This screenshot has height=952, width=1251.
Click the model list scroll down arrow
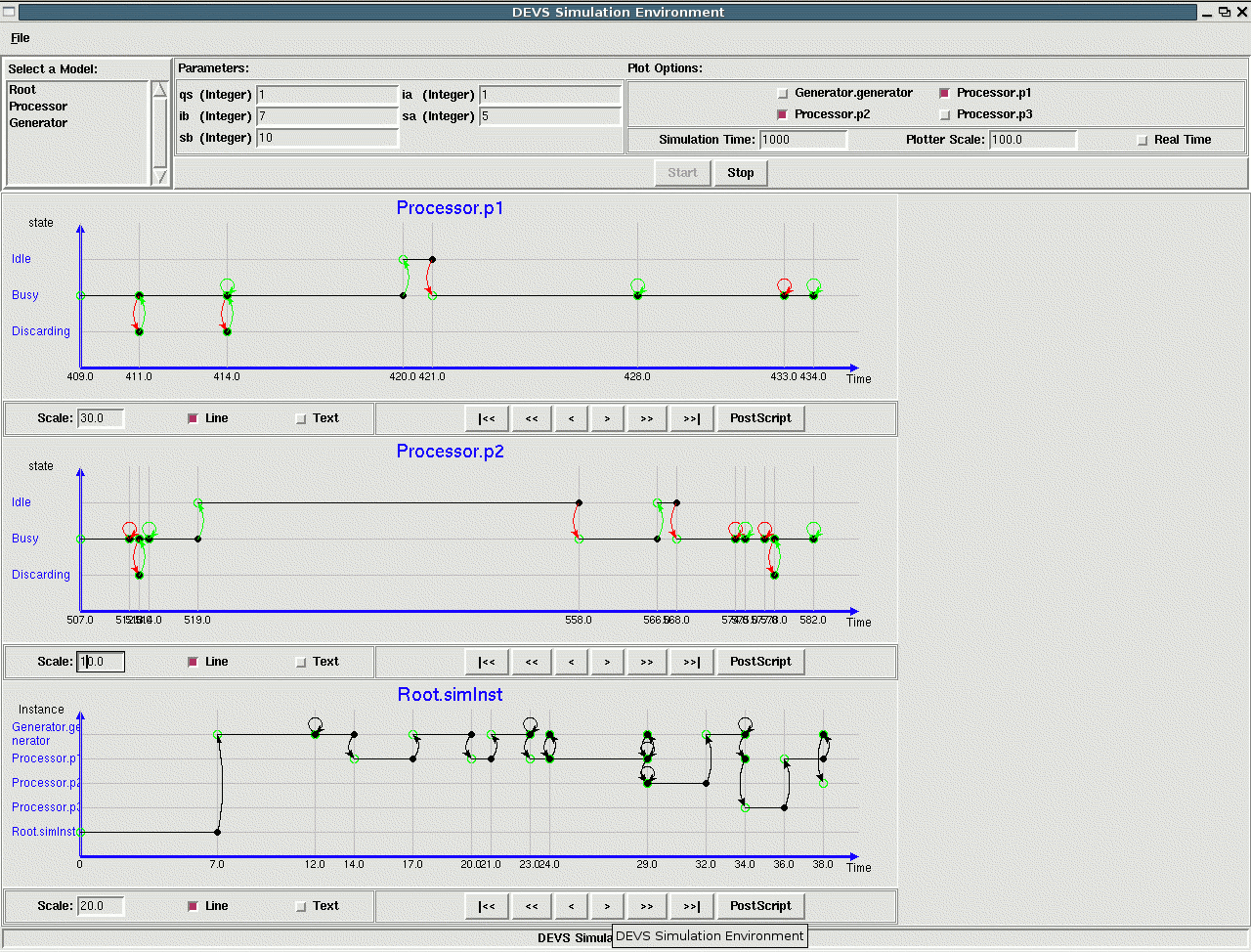[x=160, y=176]
